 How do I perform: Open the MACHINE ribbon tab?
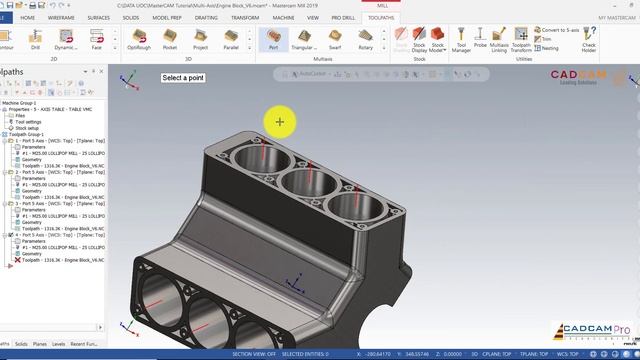[x=283, y=18]
